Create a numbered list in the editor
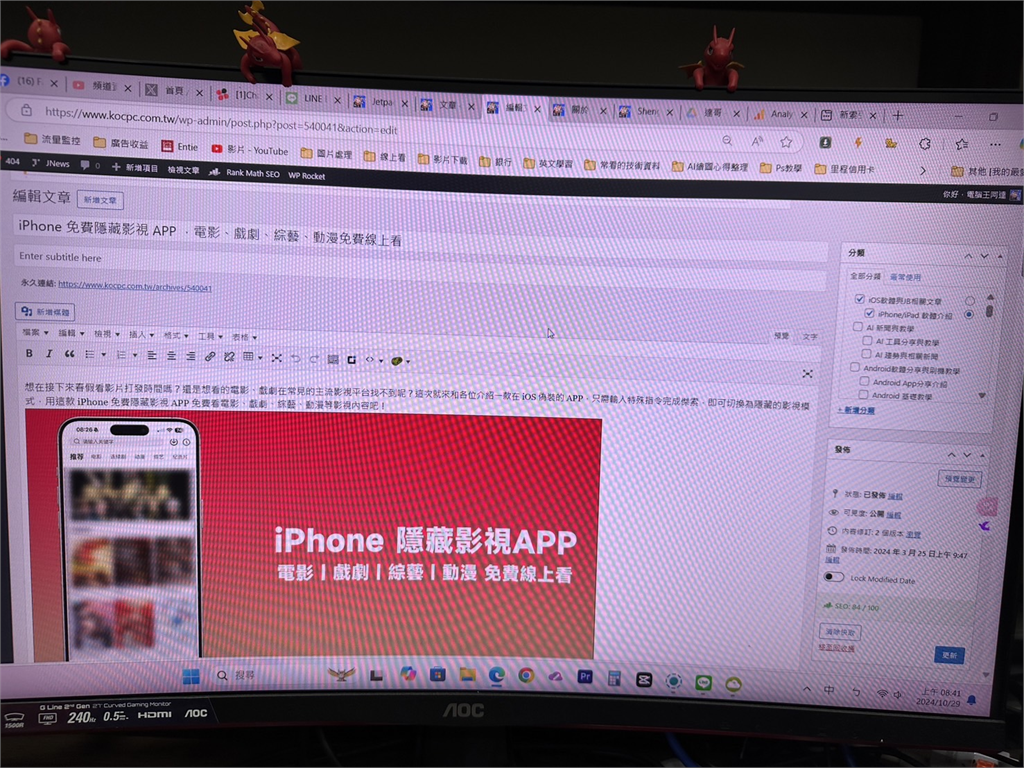The height and width of the screenshot is (768, 1024). [x=121, y=355]
